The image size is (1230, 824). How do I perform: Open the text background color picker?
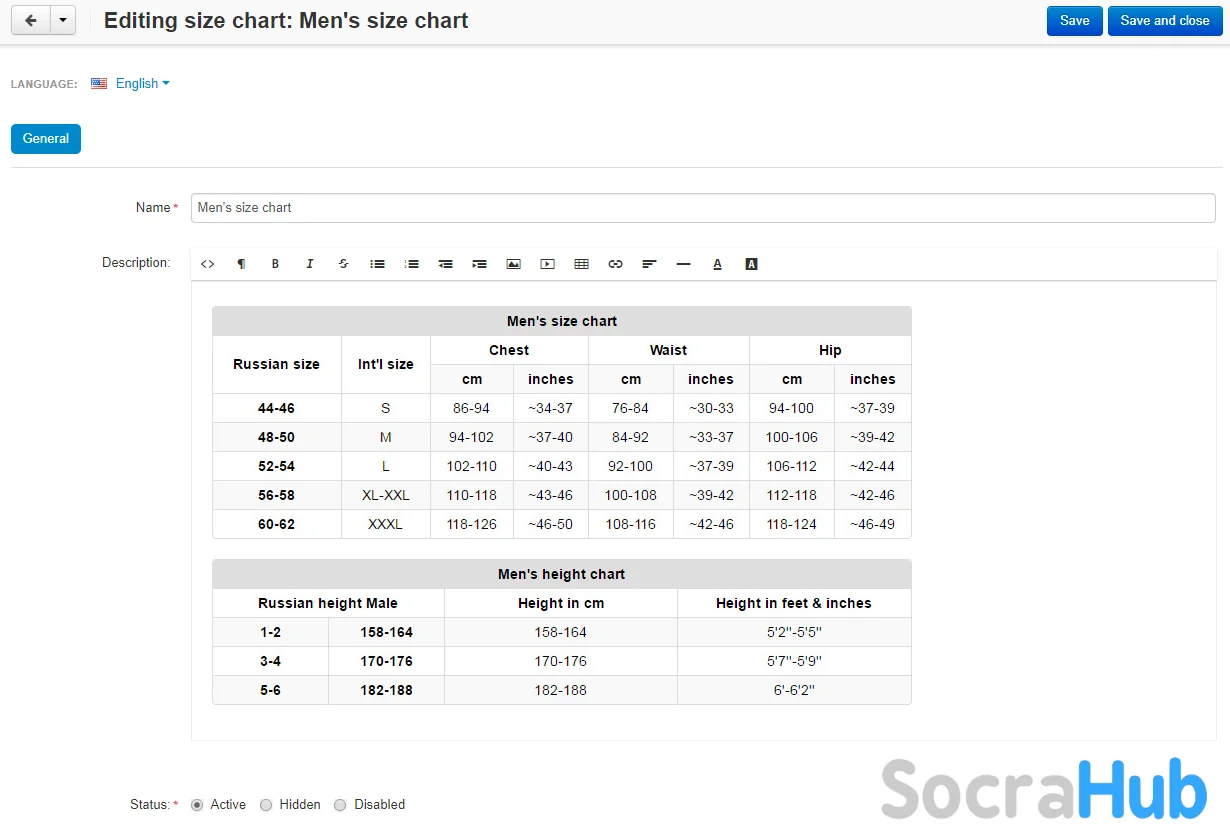[x=751, y=264]
